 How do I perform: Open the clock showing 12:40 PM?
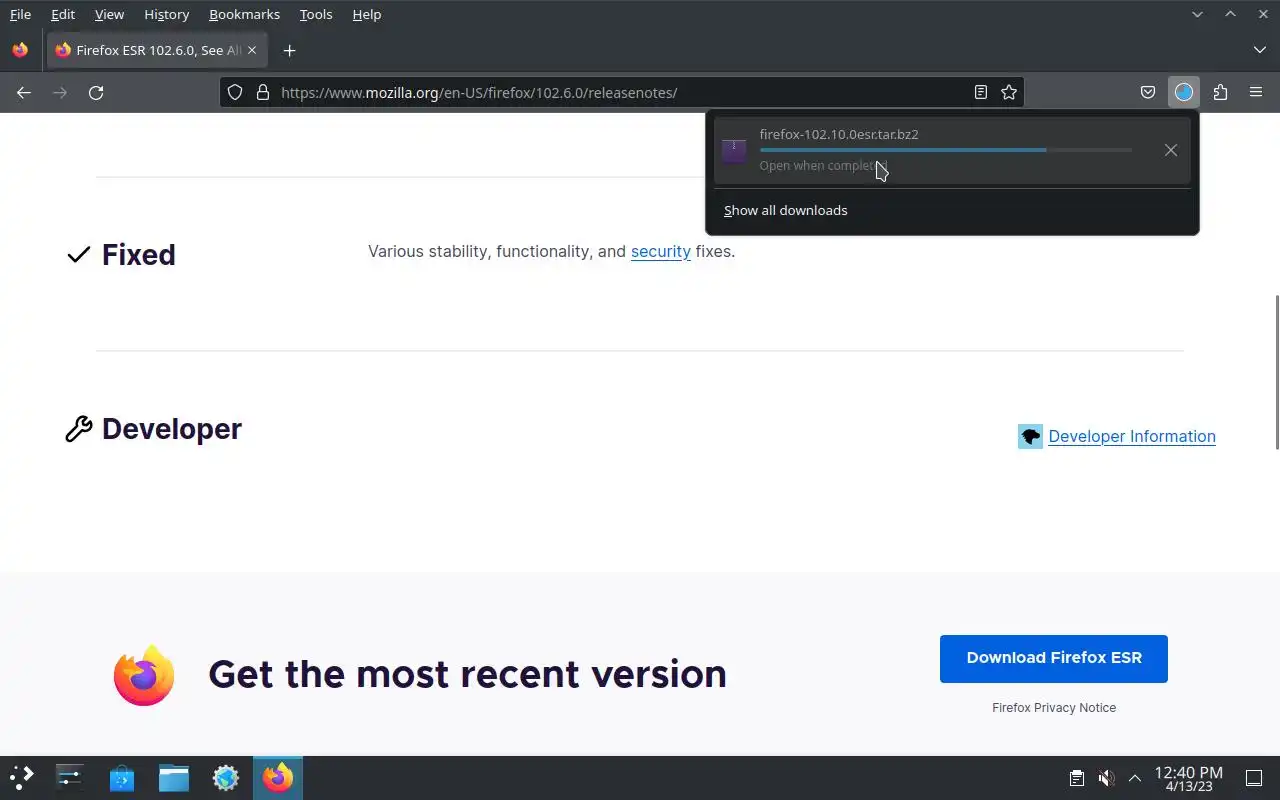[1188, 778]
